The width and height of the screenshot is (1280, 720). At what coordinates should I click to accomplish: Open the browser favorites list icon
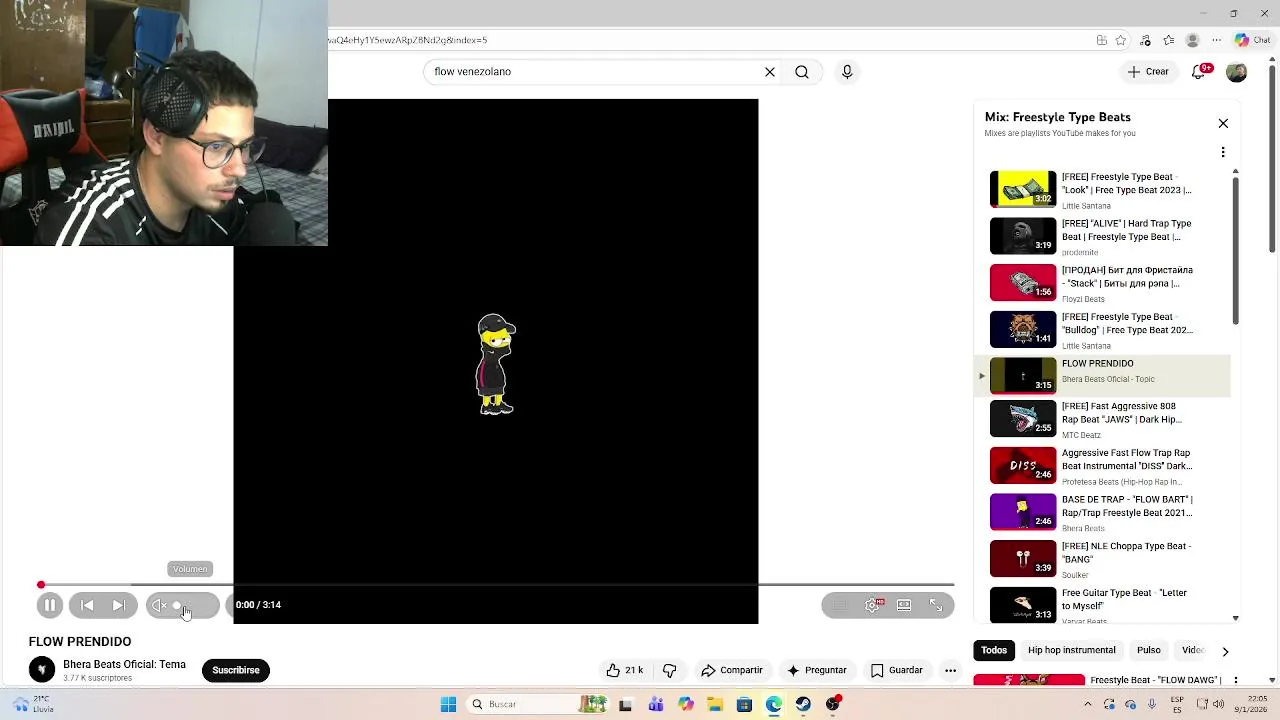(1169, 40)
